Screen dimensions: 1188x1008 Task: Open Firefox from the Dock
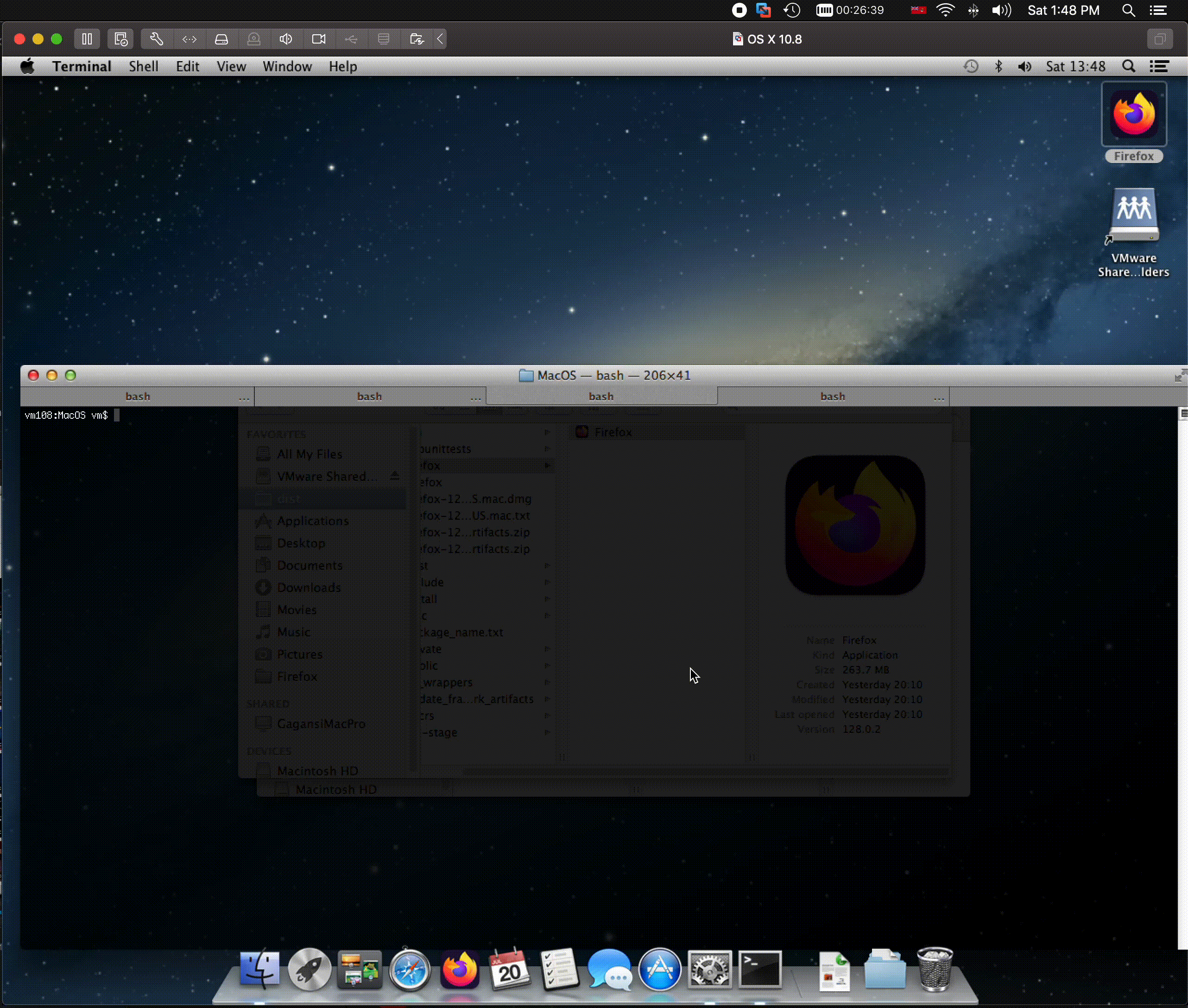click(460, 969)
